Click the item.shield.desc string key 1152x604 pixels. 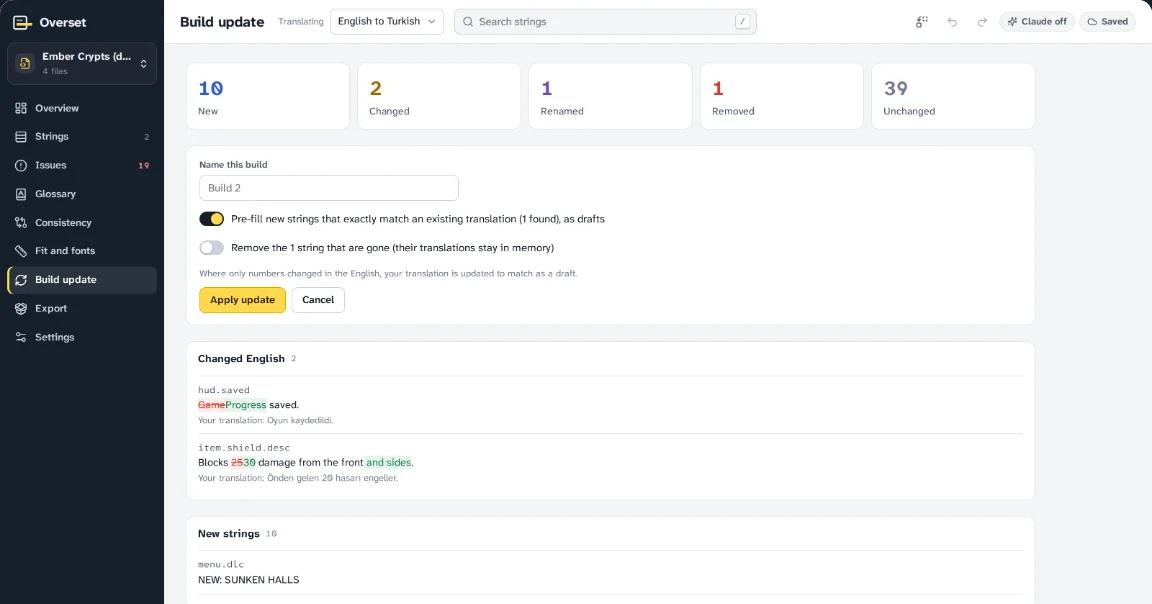(244, 447)
